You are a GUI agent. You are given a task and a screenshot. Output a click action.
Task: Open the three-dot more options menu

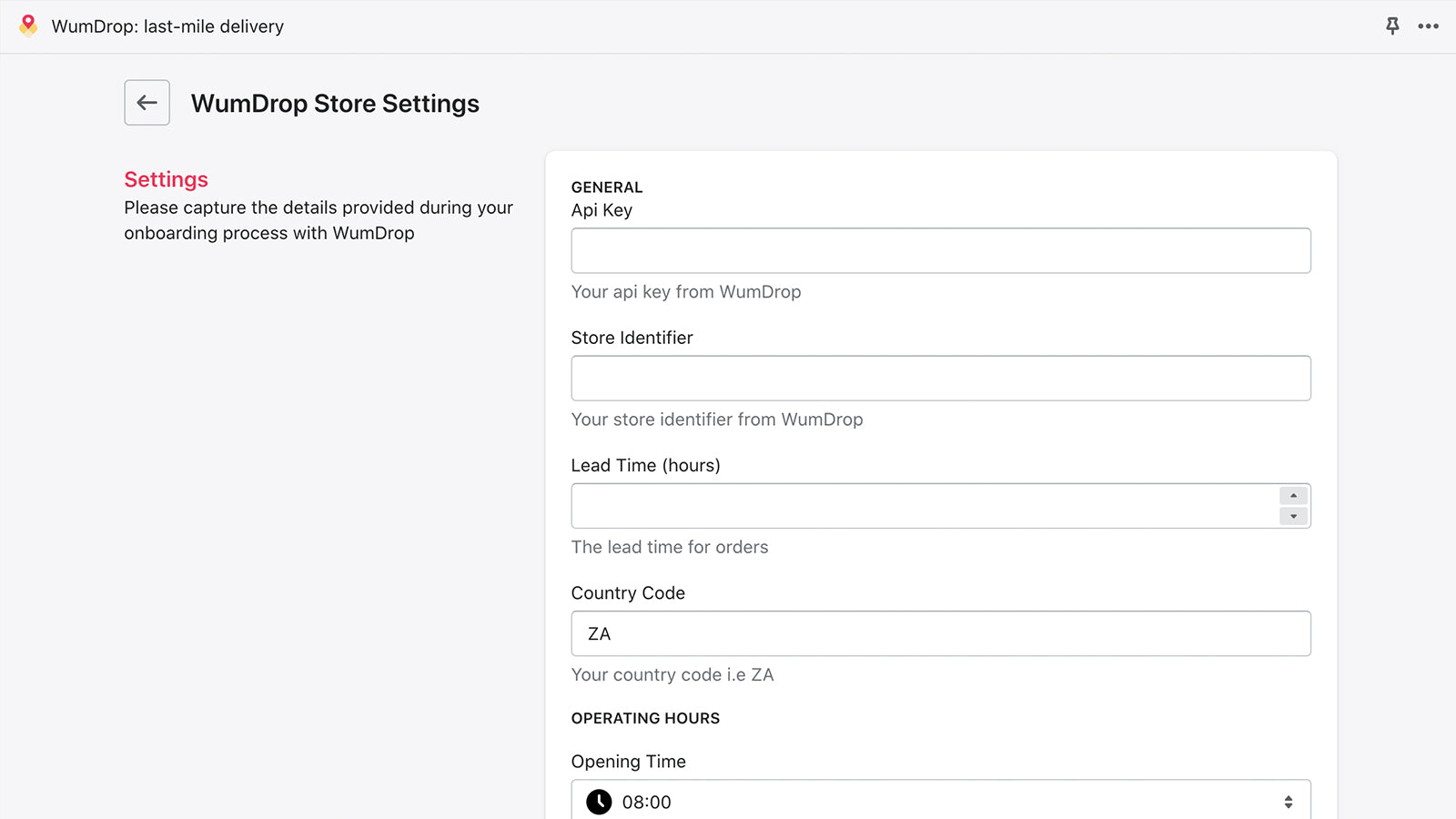[1428, 26]
